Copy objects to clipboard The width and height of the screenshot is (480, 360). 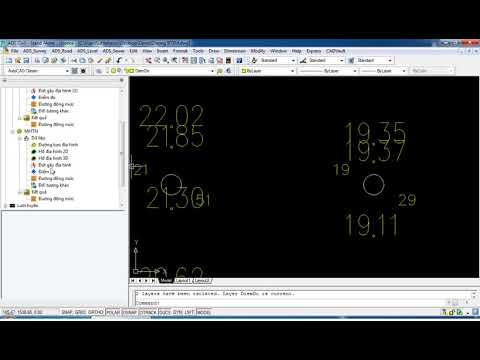(x=82, y=60)
